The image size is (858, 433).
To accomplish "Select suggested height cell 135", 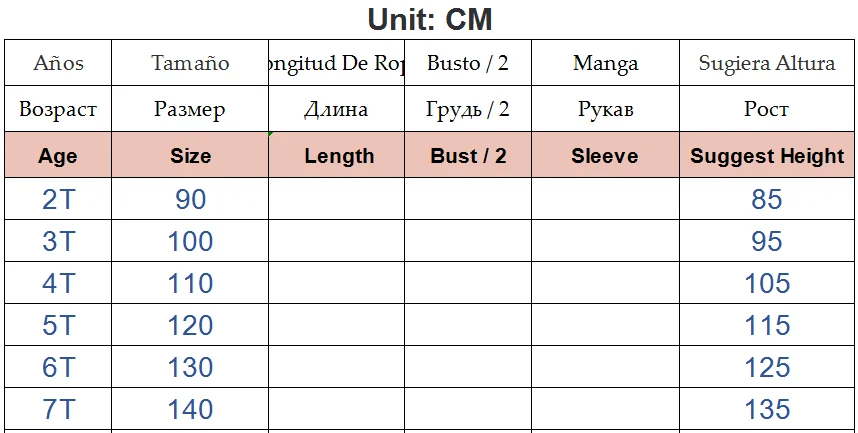I will tap(767, 409).
